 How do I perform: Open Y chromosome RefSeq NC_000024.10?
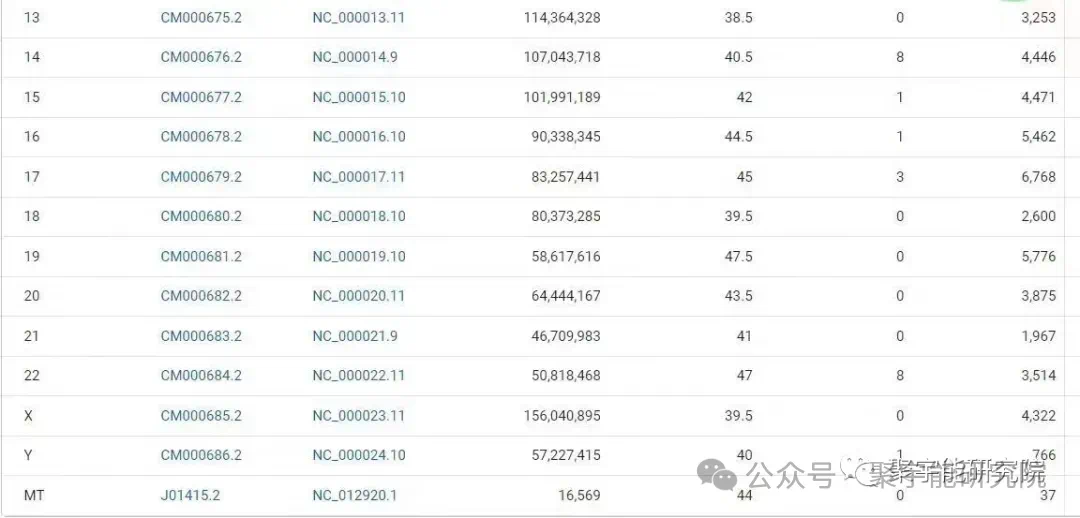click(x=358, y=455)
